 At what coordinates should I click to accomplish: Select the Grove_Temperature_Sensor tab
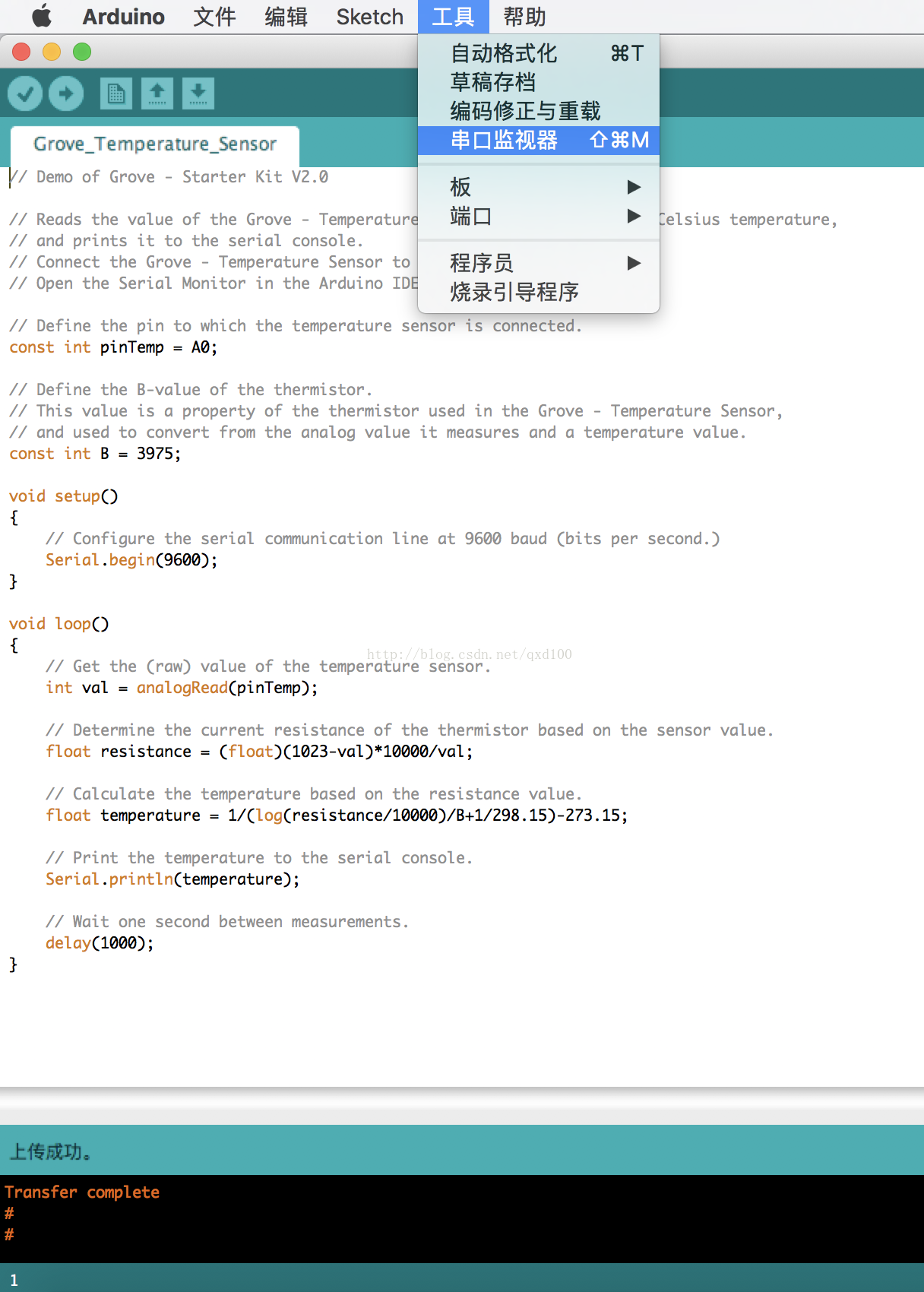[x=155, y=144]
